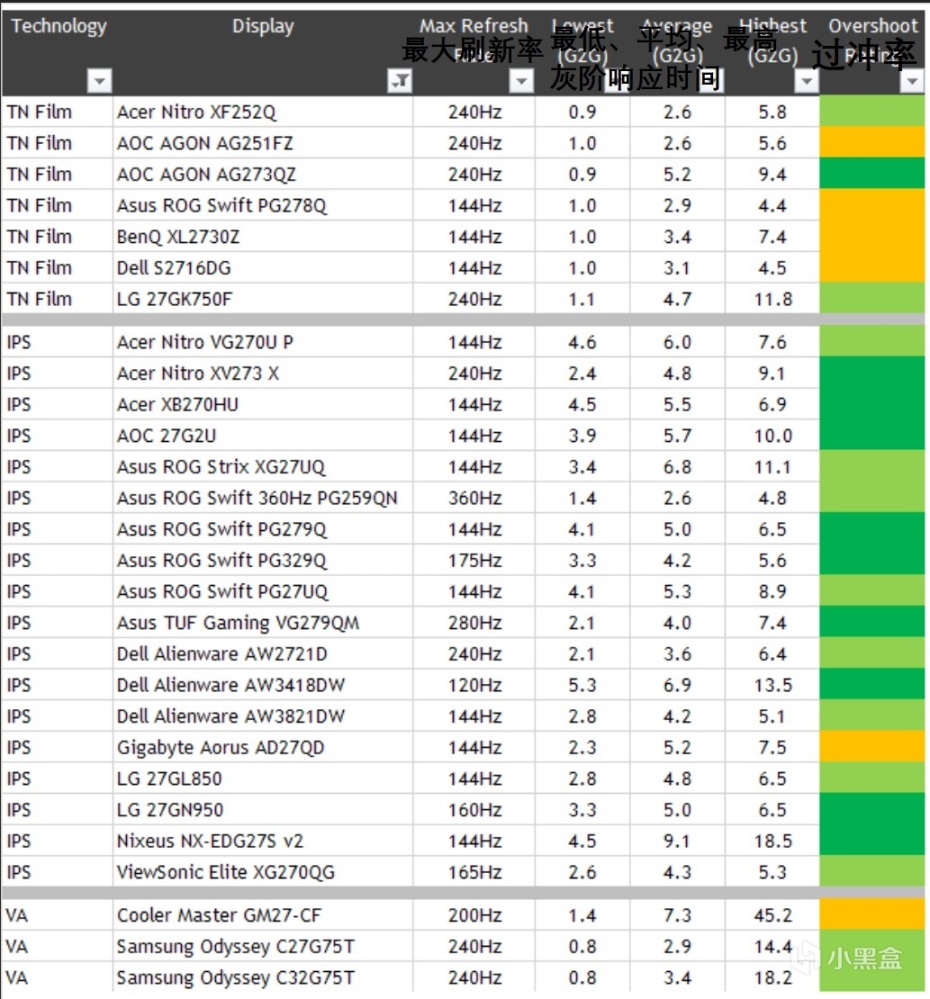Click the BenQ XL2730Z cell
Image resolution: width=930 pixels, height=999 pixels.
coord(263,237)
